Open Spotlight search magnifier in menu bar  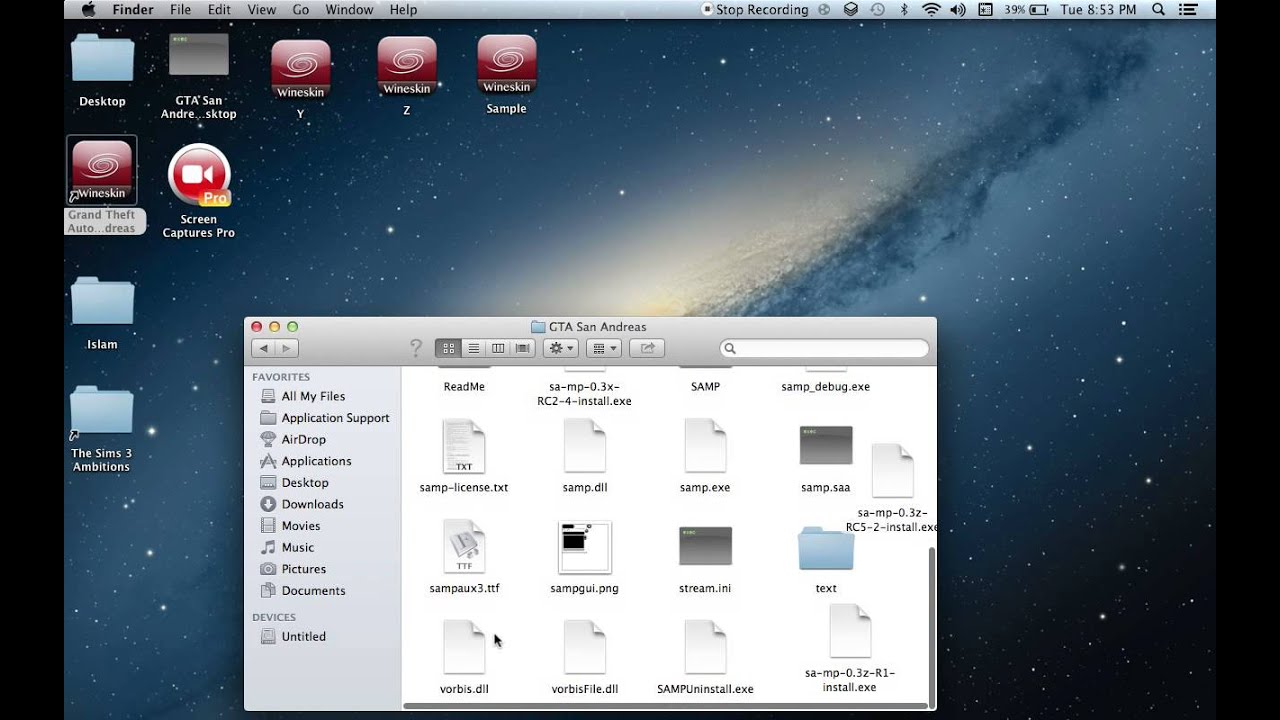[1159, 10]
